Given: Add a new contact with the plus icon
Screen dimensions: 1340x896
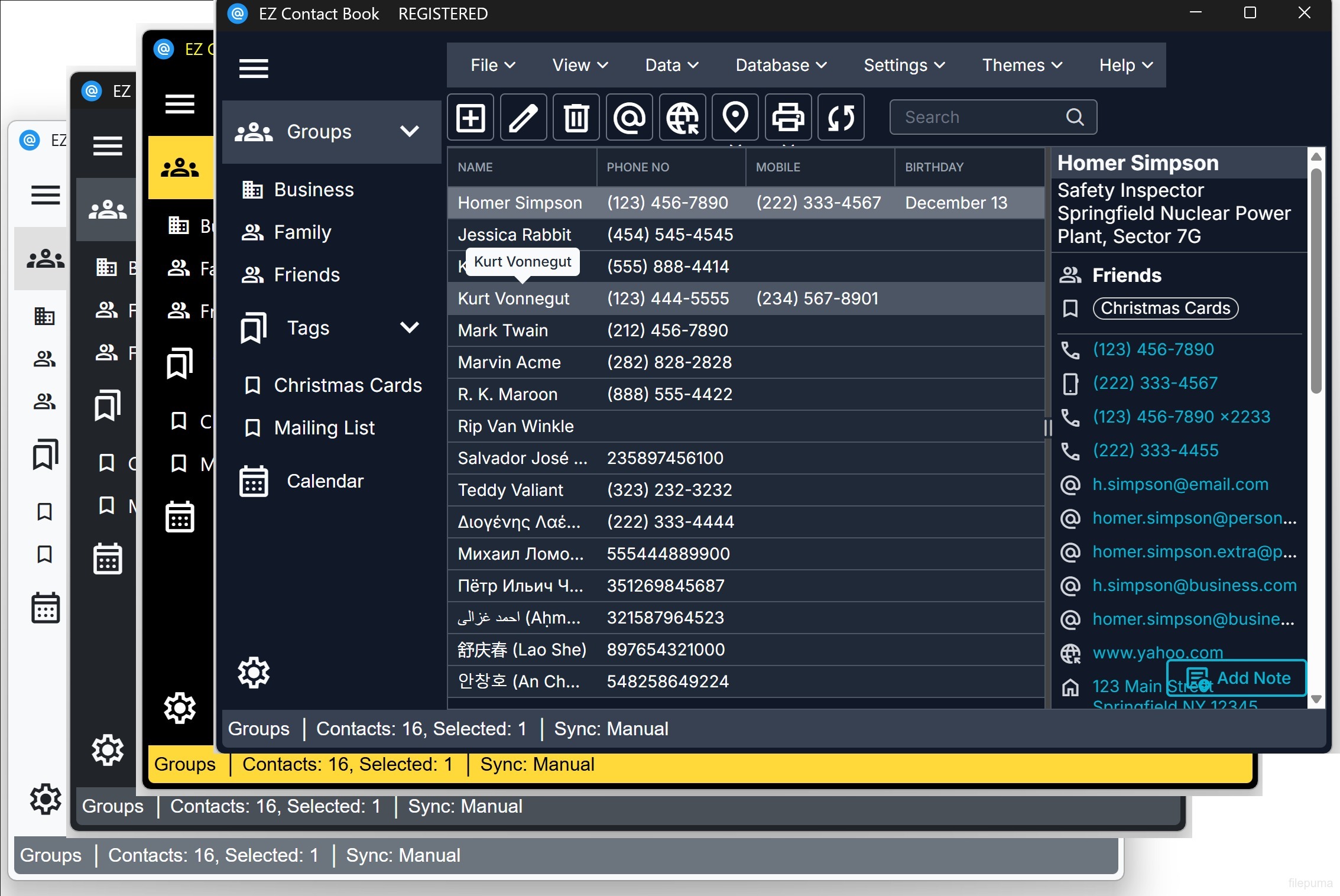Looking at the screenshot, I should [470, 117].
